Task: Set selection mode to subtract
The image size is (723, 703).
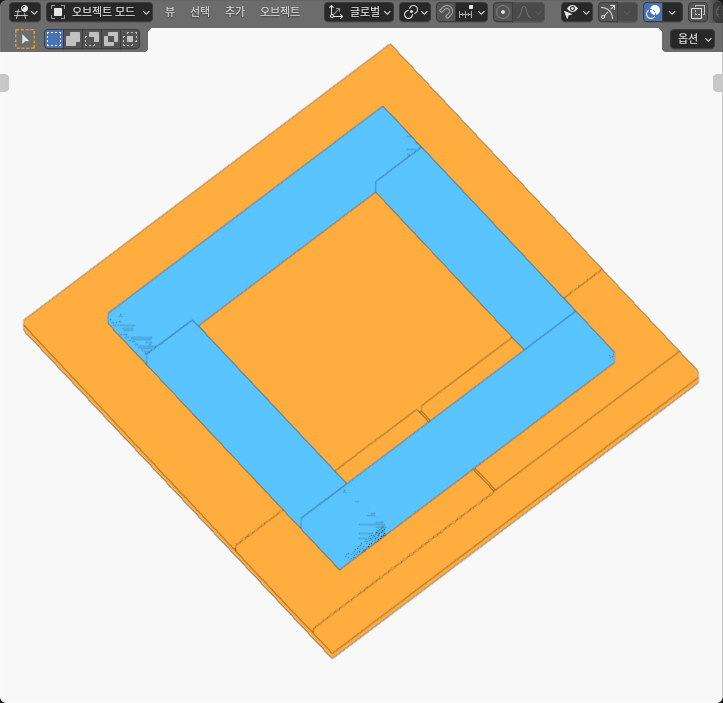Action: tap(92, 39)
